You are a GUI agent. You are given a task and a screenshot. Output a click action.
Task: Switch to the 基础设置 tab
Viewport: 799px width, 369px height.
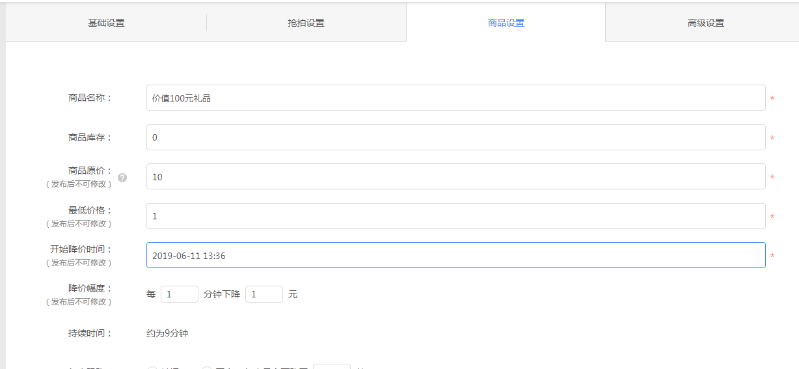coord(106,23)
